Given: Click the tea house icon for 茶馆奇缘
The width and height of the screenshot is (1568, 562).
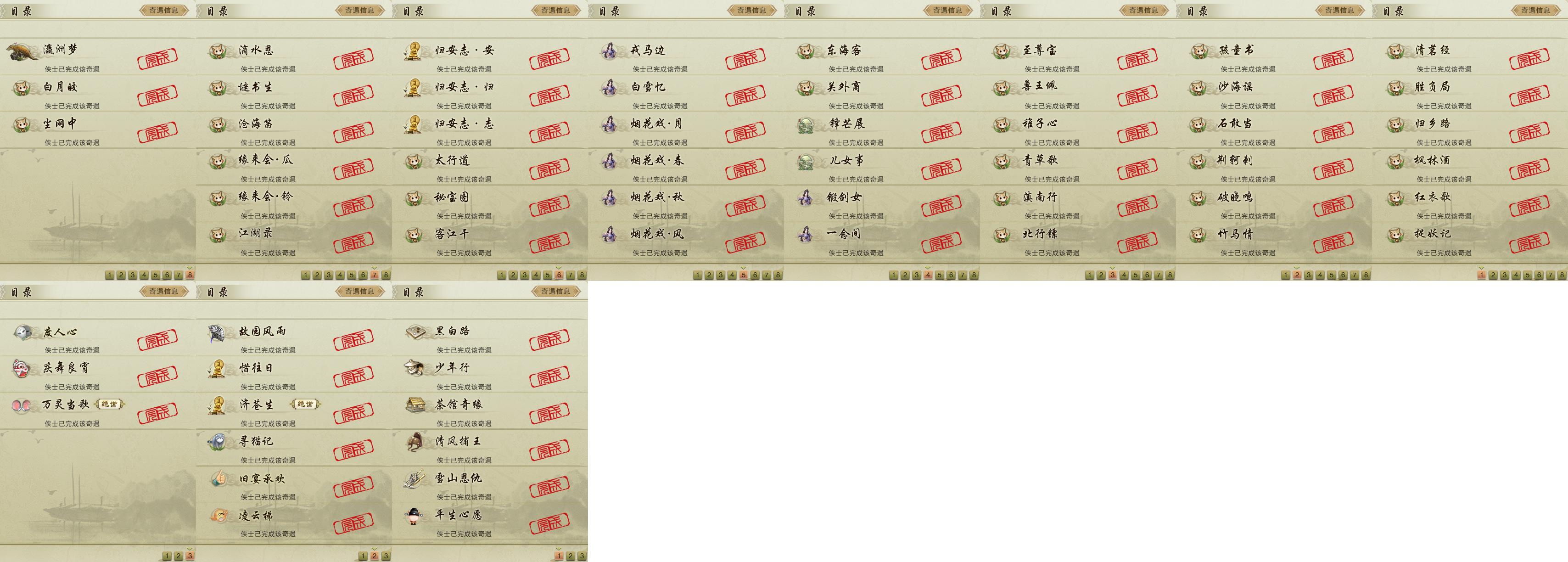Looking at the screenshot, I should [x=415, y=405].
